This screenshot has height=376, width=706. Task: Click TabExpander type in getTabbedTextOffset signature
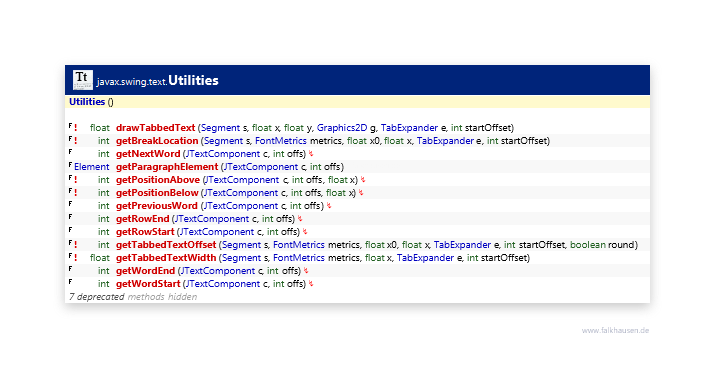point(462,245)
